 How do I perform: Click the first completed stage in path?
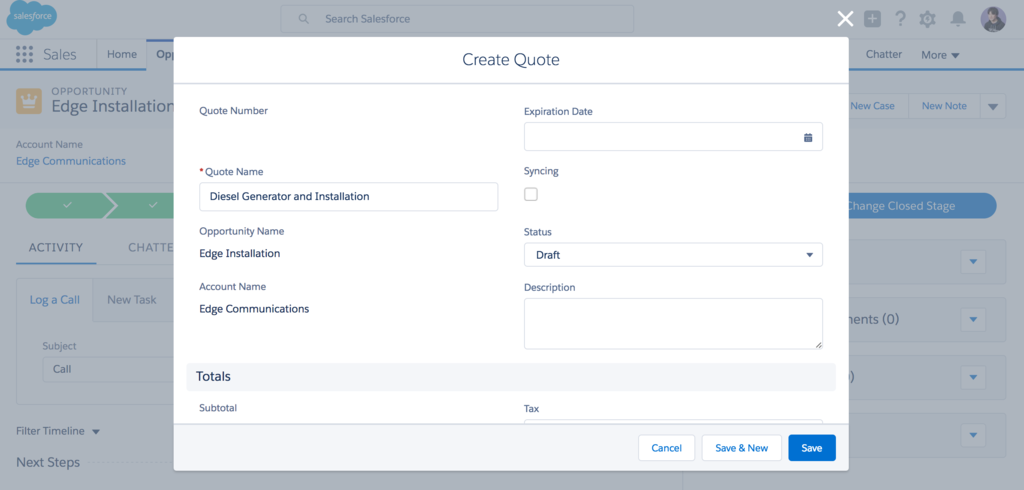67,205
